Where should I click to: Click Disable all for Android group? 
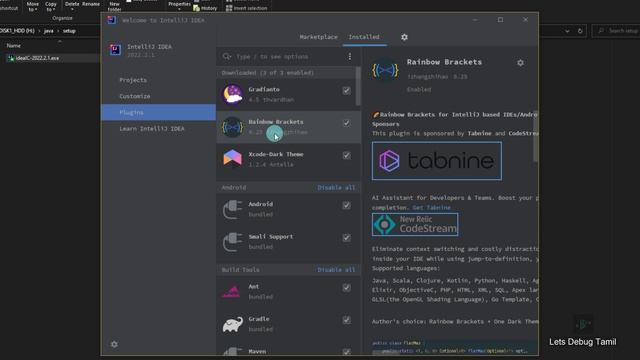click(x=336, y=188)
